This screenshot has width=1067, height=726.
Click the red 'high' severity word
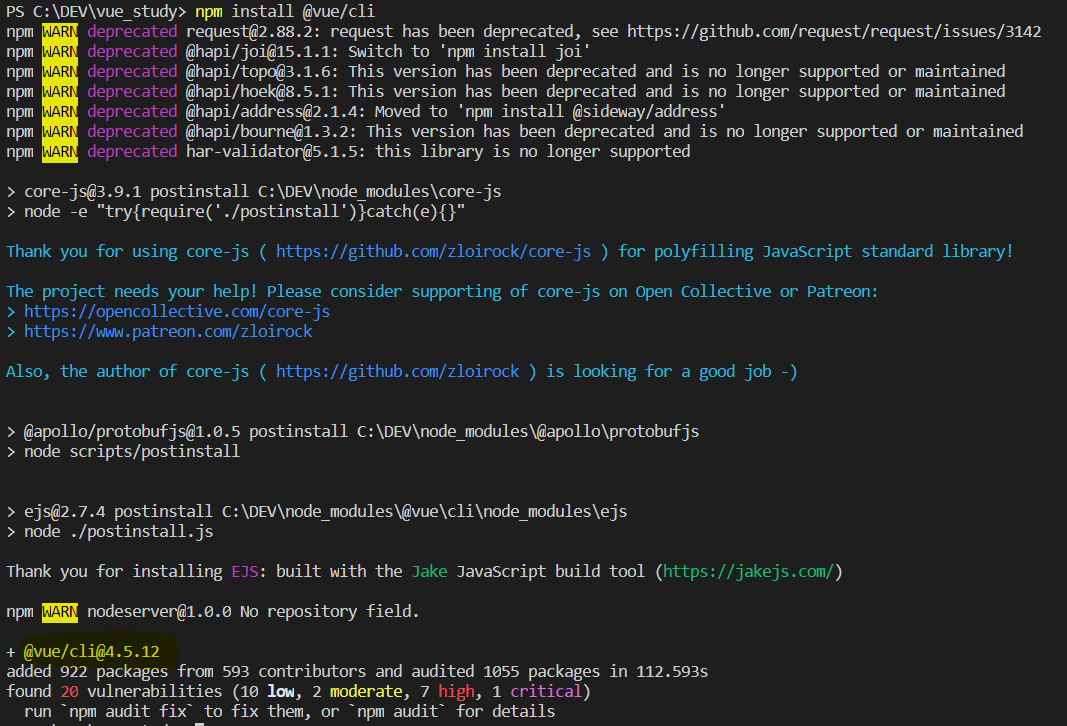[456, 692]
